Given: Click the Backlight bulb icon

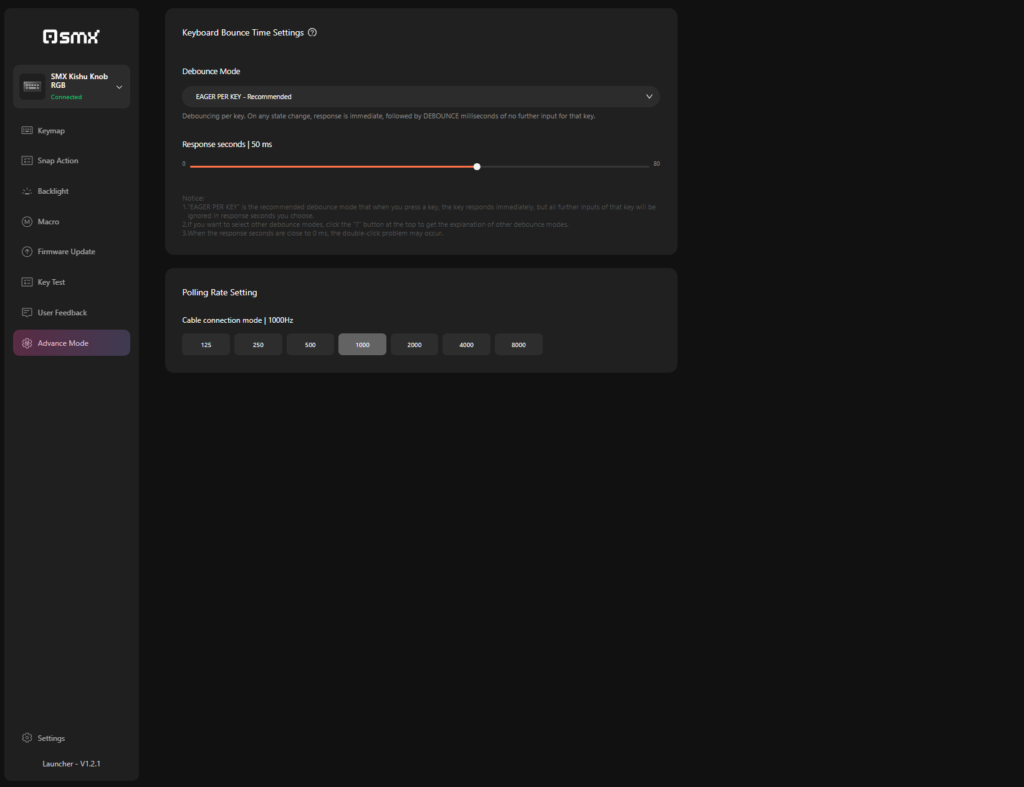Looking at the screenshot, I should (x=27, y=191).
